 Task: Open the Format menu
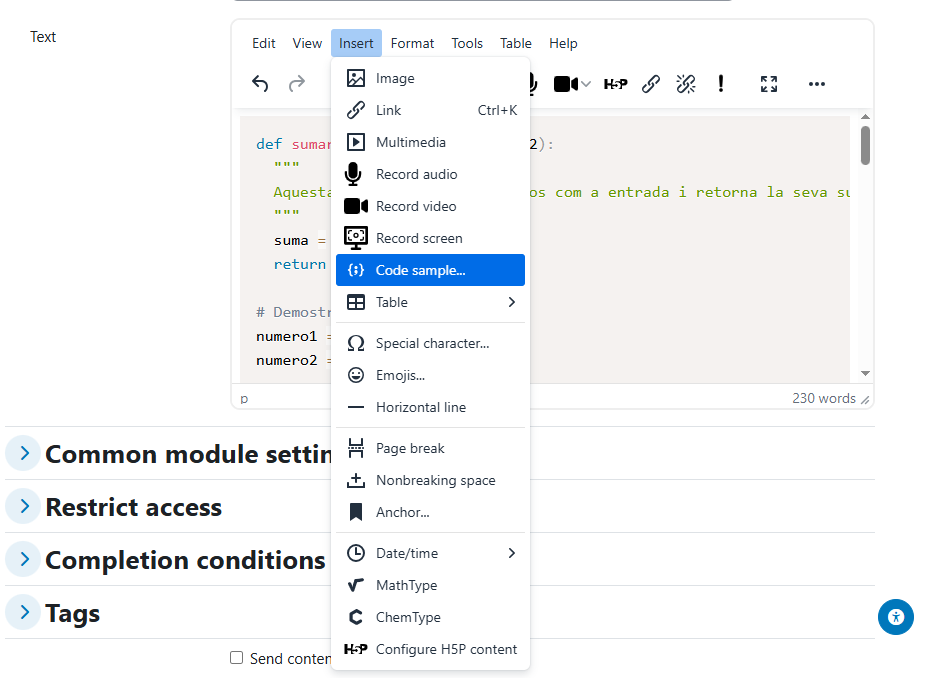pyautogui.click(x=412, y=43)
